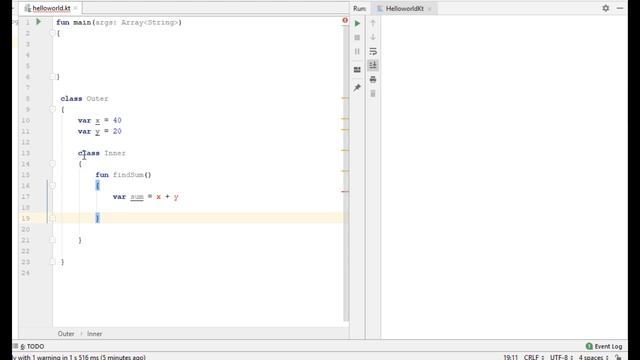Open Run panel settings gear
The width and height of the screenshot is (640, 360).
point(606,8)
